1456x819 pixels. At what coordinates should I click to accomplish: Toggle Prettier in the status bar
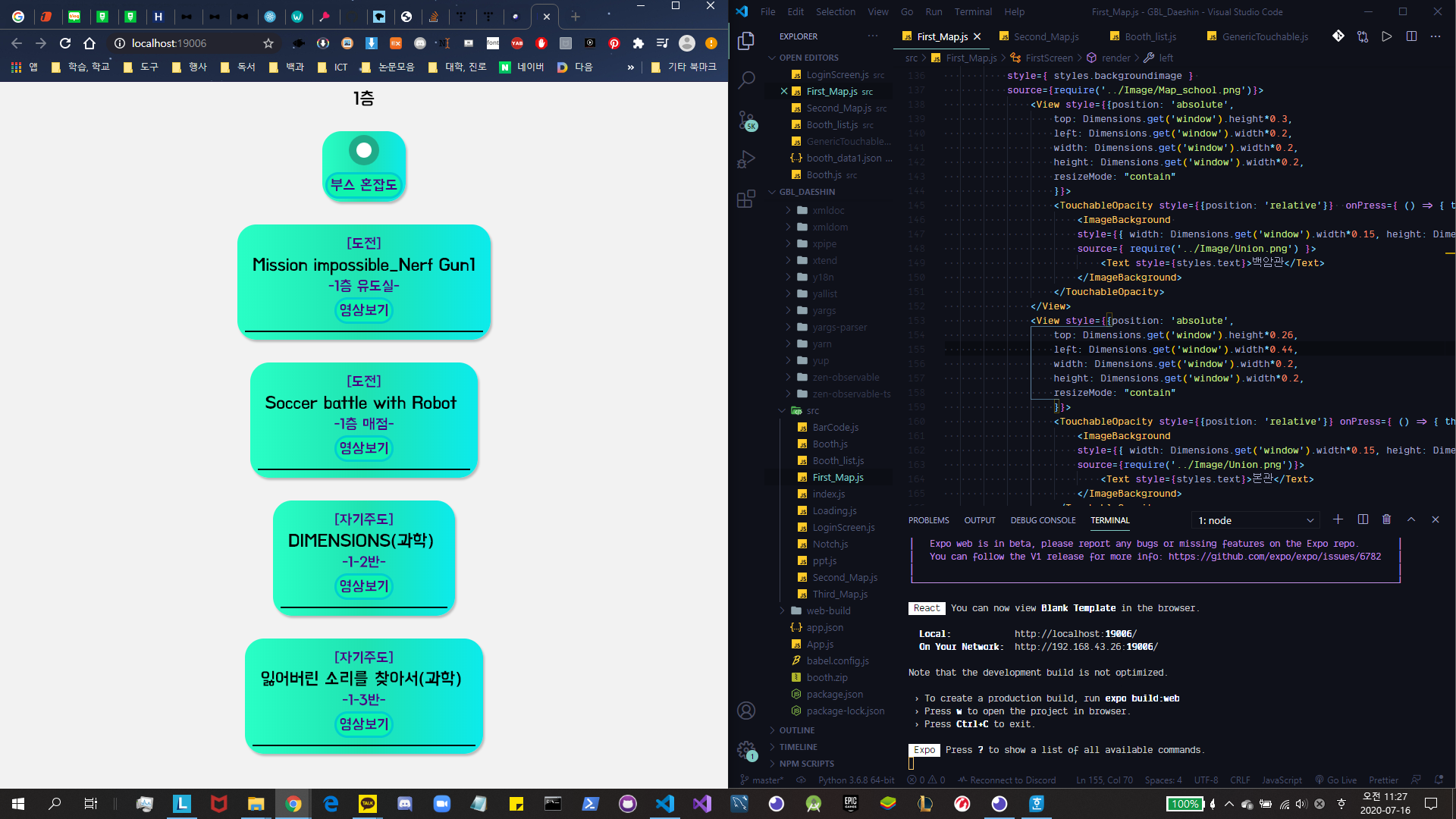(x=1383, y=780)
